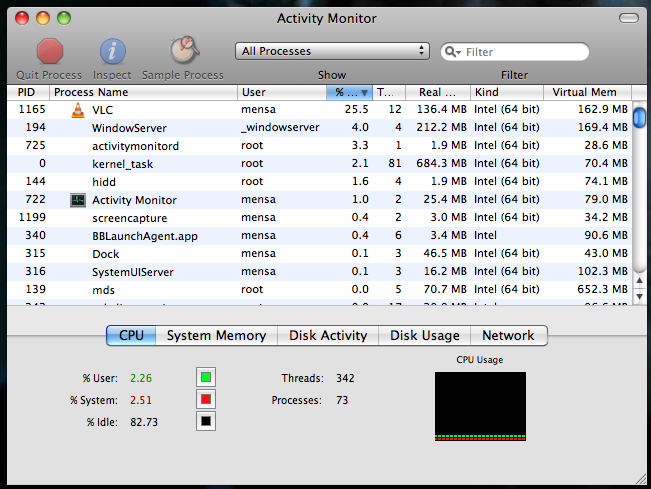Select the Activity Monitor process icon
The image size is (651, 489).
coord(78,200)
